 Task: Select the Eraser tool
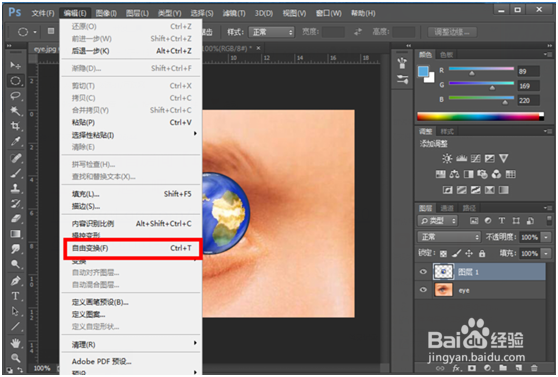pos(15,218)
